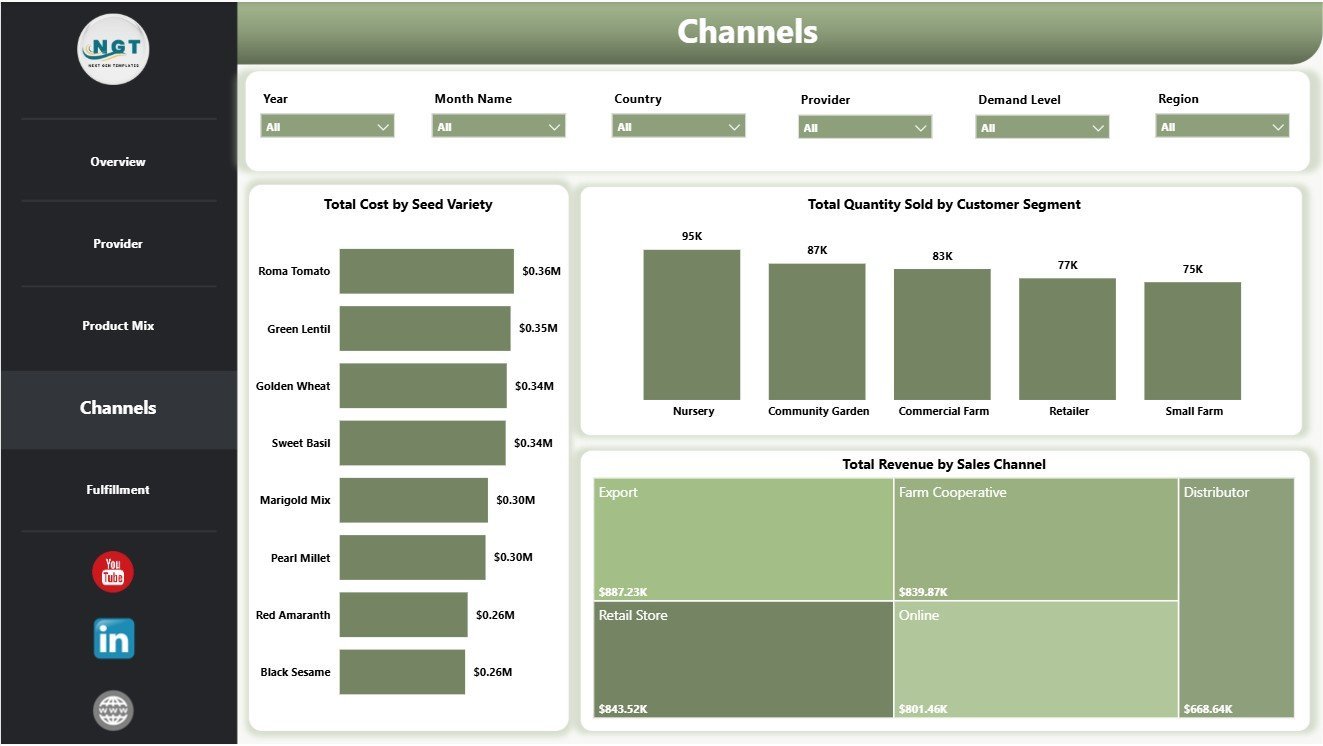Viewport: 1323px width, 746px height.
Task: Click the 77K Retailer data label
Action: [1067, 265]
